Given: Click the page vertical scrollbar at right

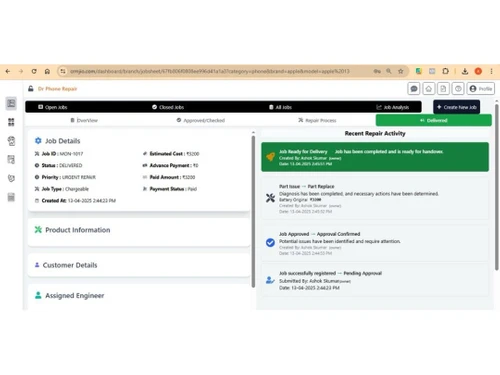Looking at the screenshot, I should 496,187.
